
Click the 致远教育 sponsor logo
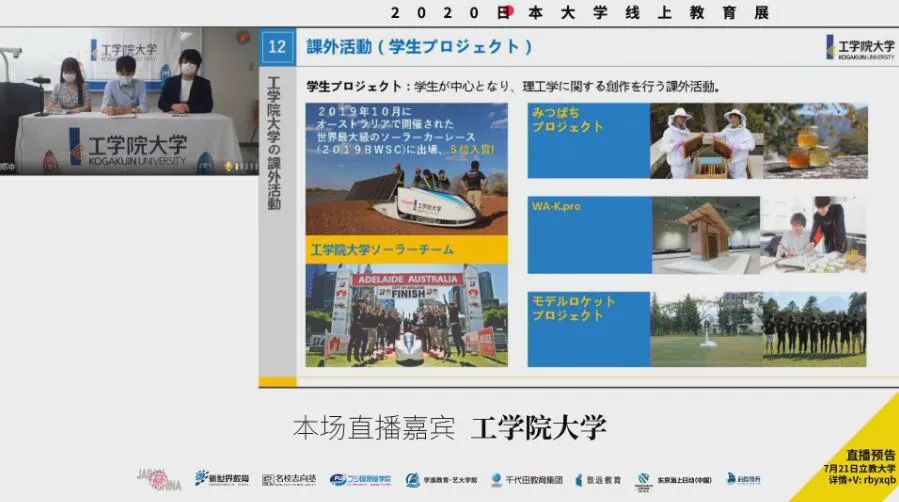click(598, 480)
